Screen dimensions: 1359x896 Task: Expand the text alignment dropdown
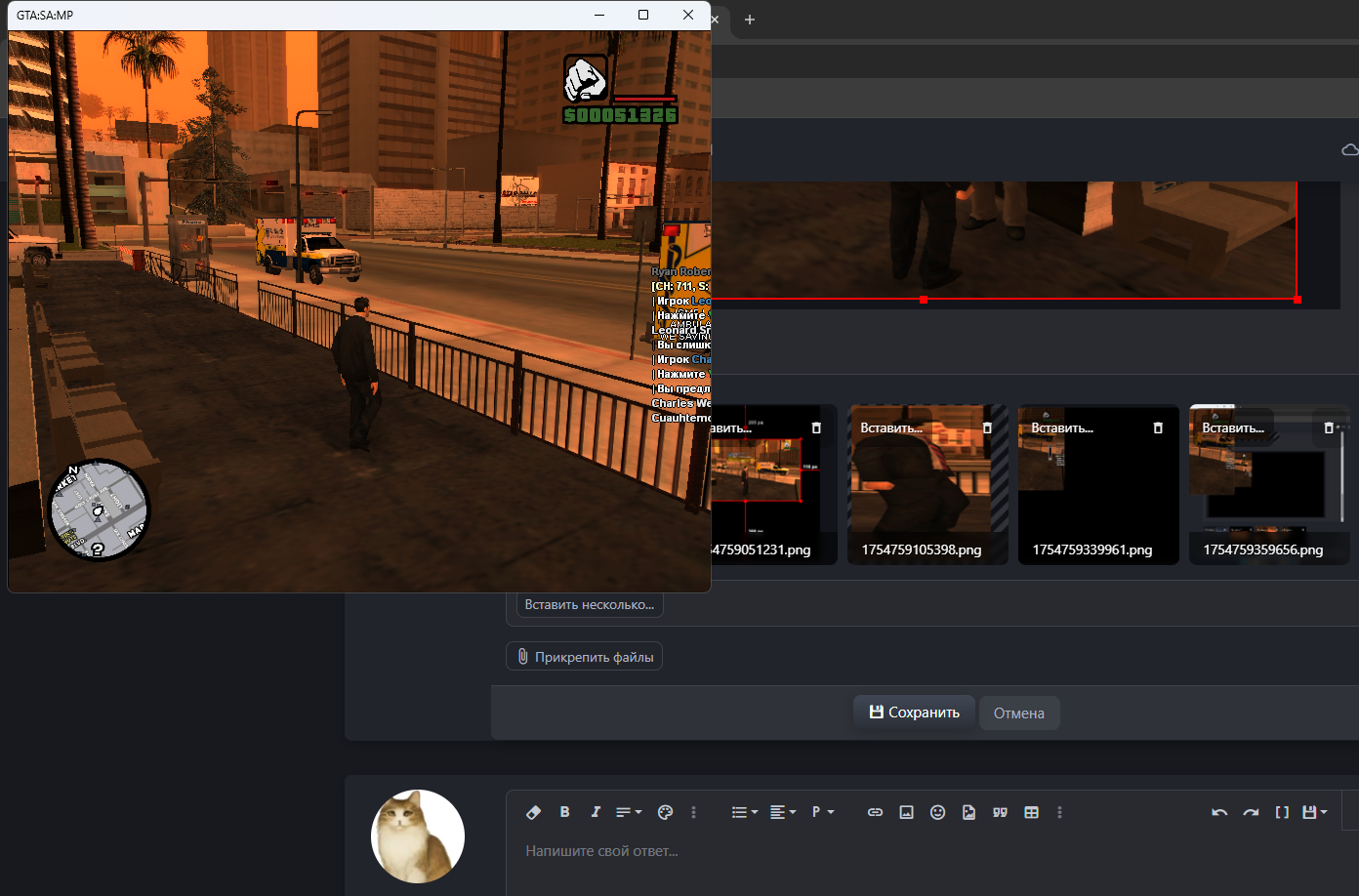(x=782, y=812)
